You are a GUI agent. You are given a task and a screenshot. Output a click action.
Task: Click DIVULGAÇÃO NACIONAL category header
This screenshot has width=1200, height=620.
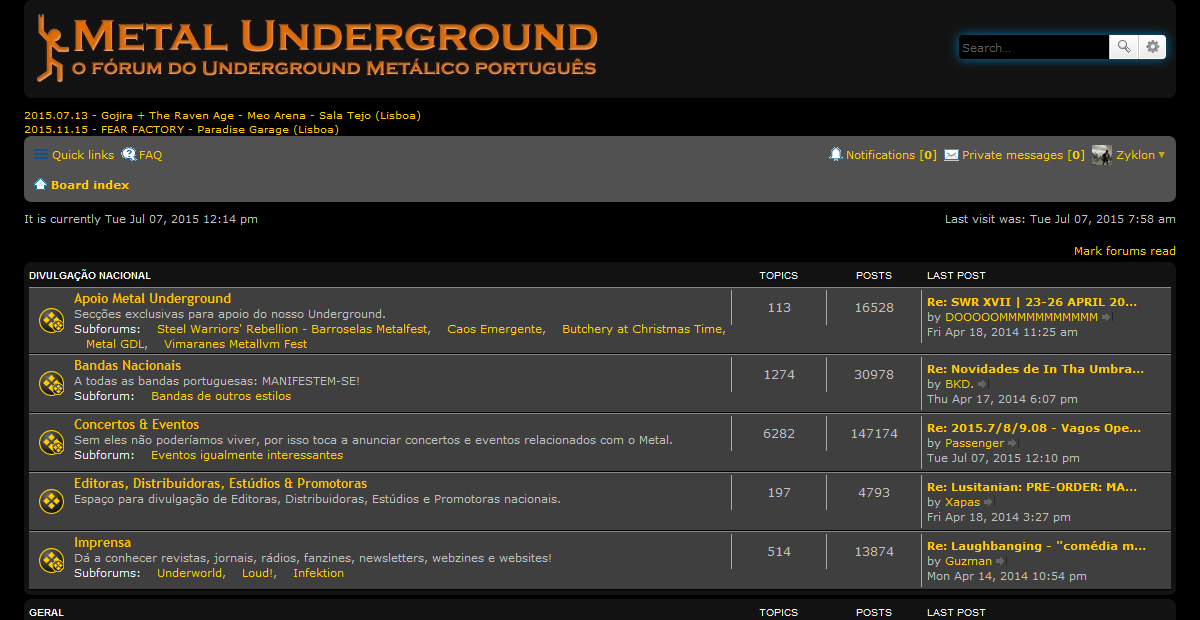click(90, 275)
